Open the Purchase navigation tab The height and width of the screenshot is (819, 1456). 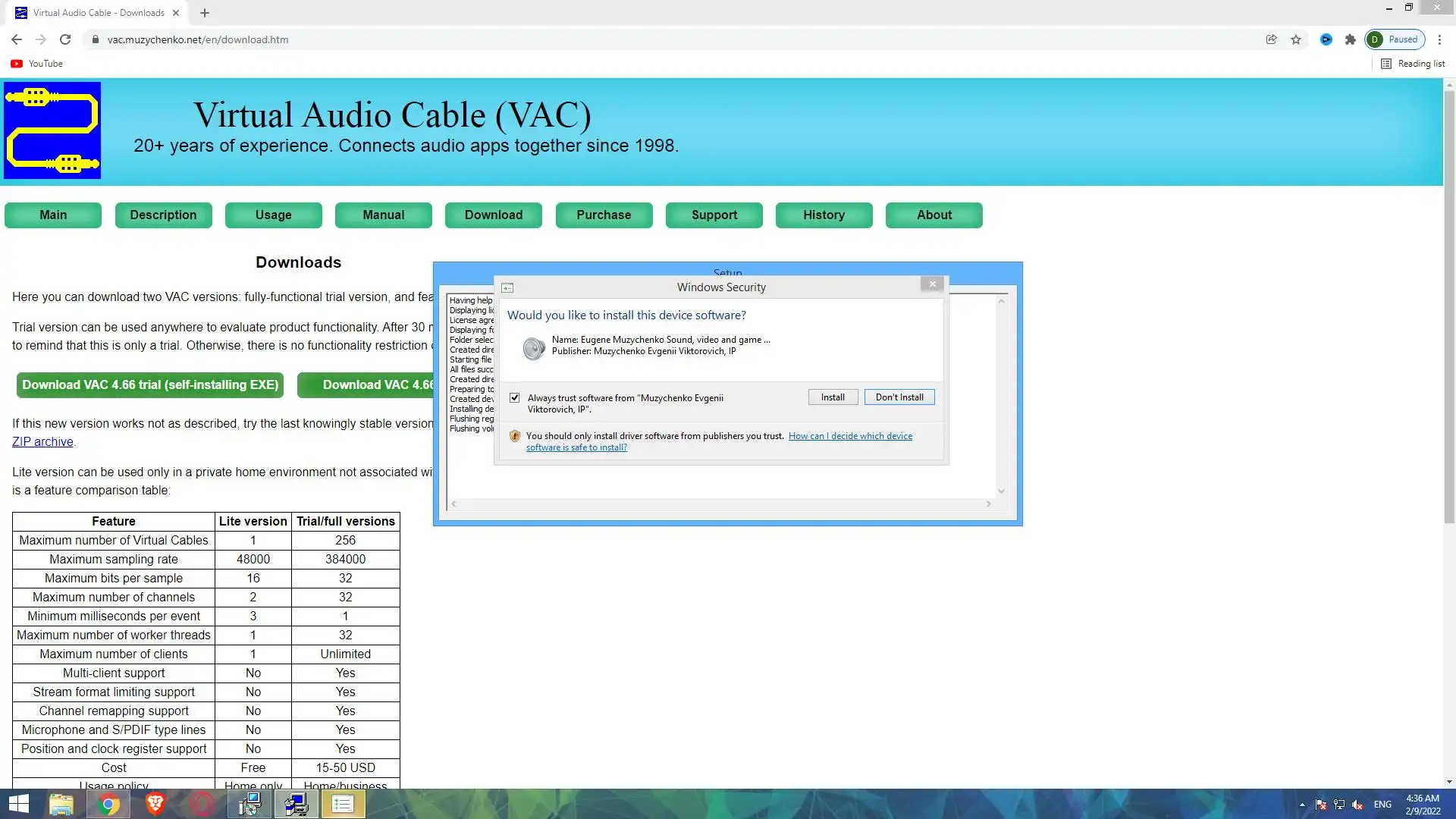[603, 215]
